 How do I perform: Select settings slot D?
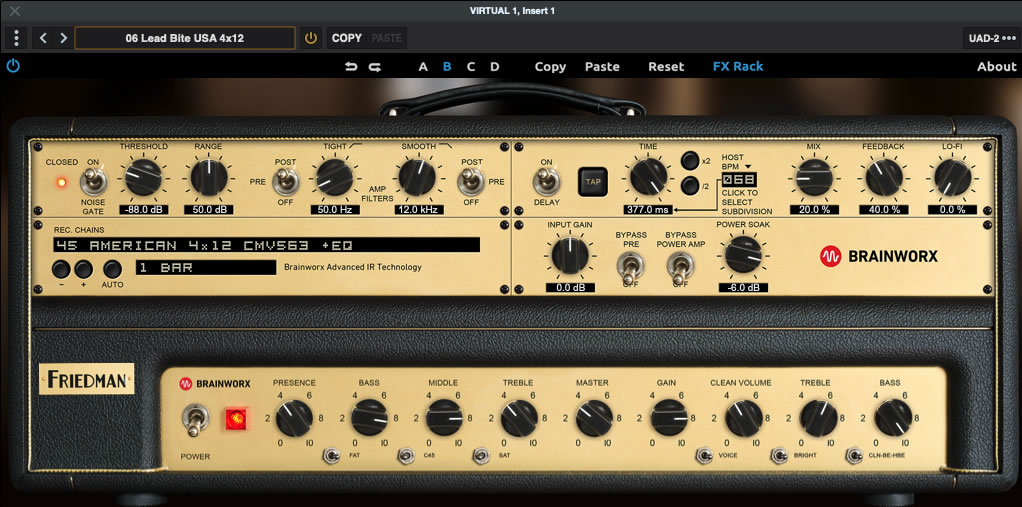point(495,66)
